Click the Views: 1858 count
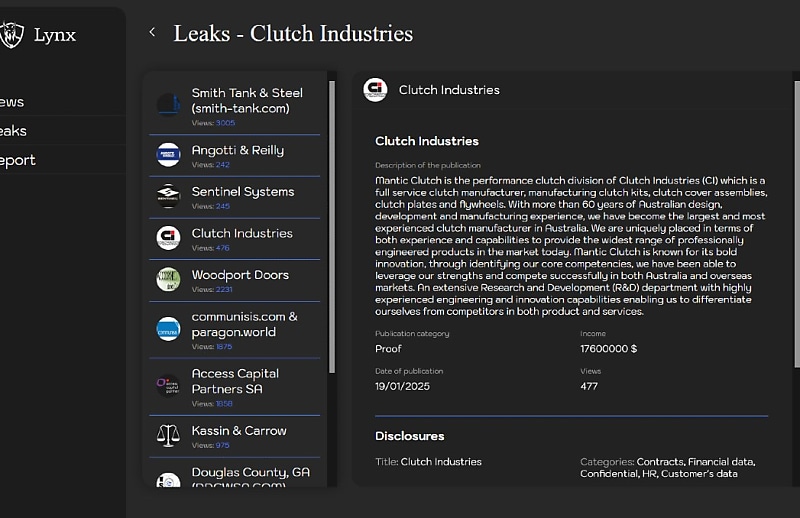Screen dimensions: 800x518 (x=212, y=404)
